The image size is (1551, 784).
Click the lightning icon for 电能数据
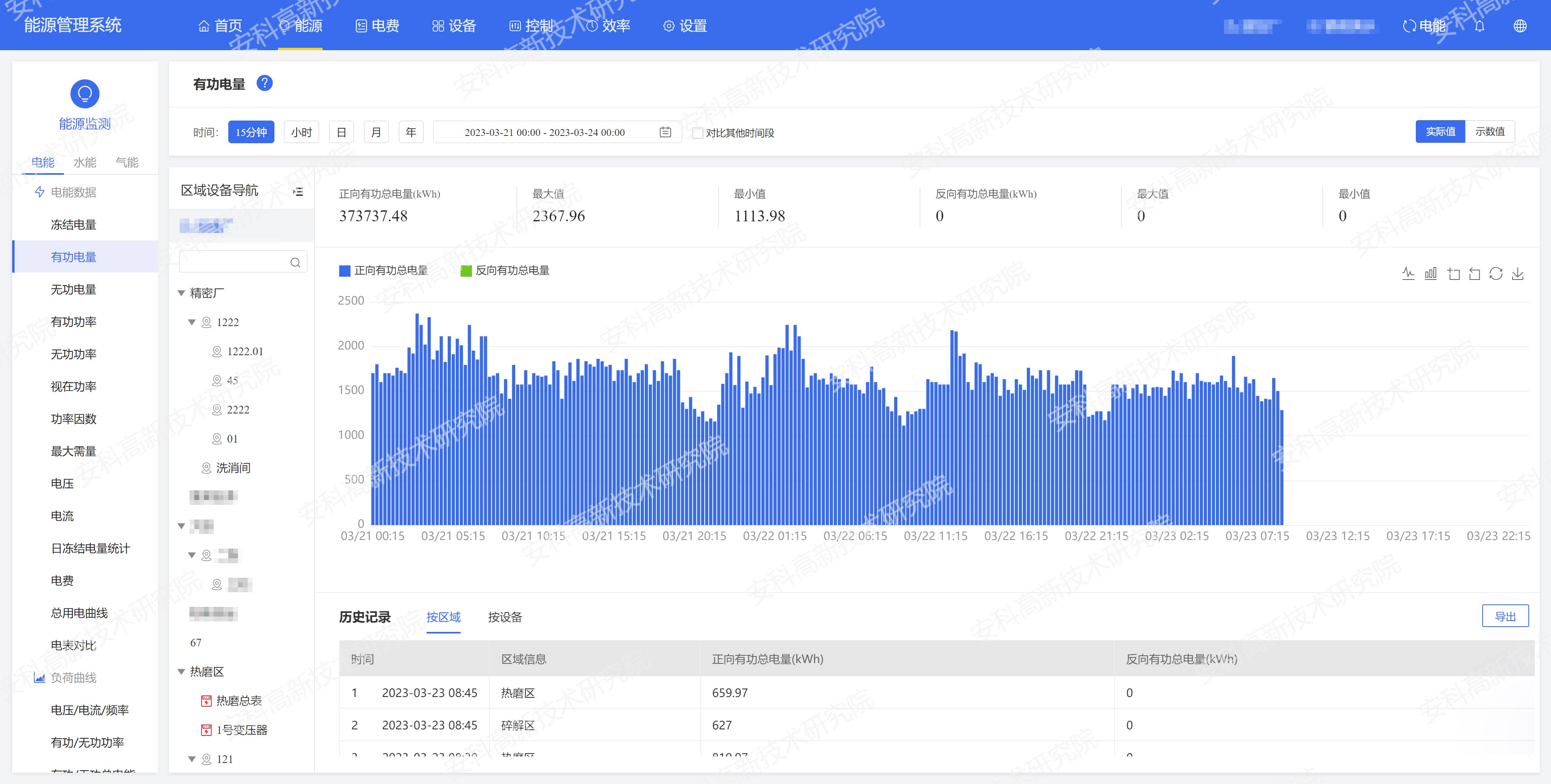40,192
